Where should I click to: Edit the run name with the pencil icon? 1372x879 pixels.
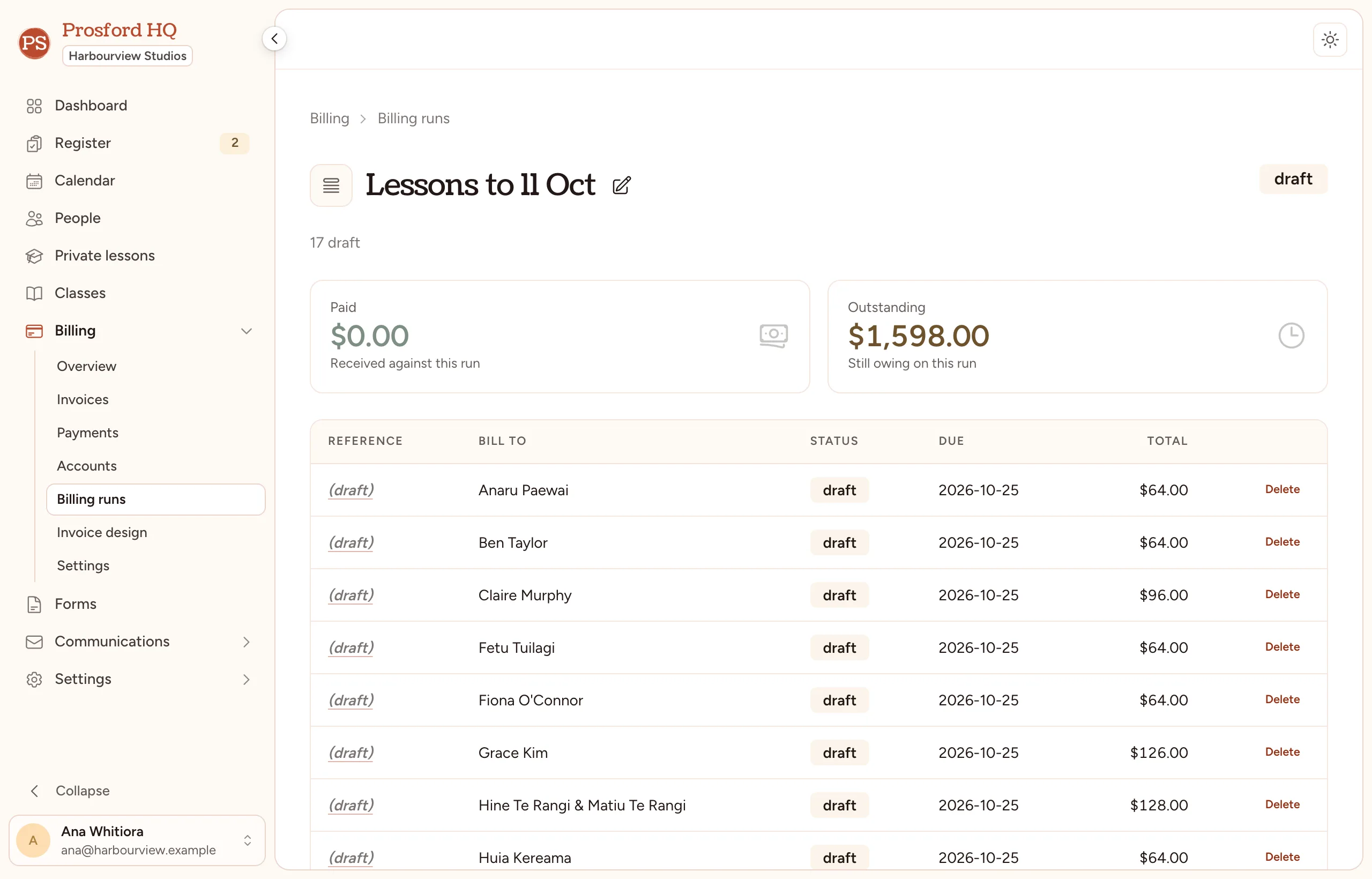point(622,185)
